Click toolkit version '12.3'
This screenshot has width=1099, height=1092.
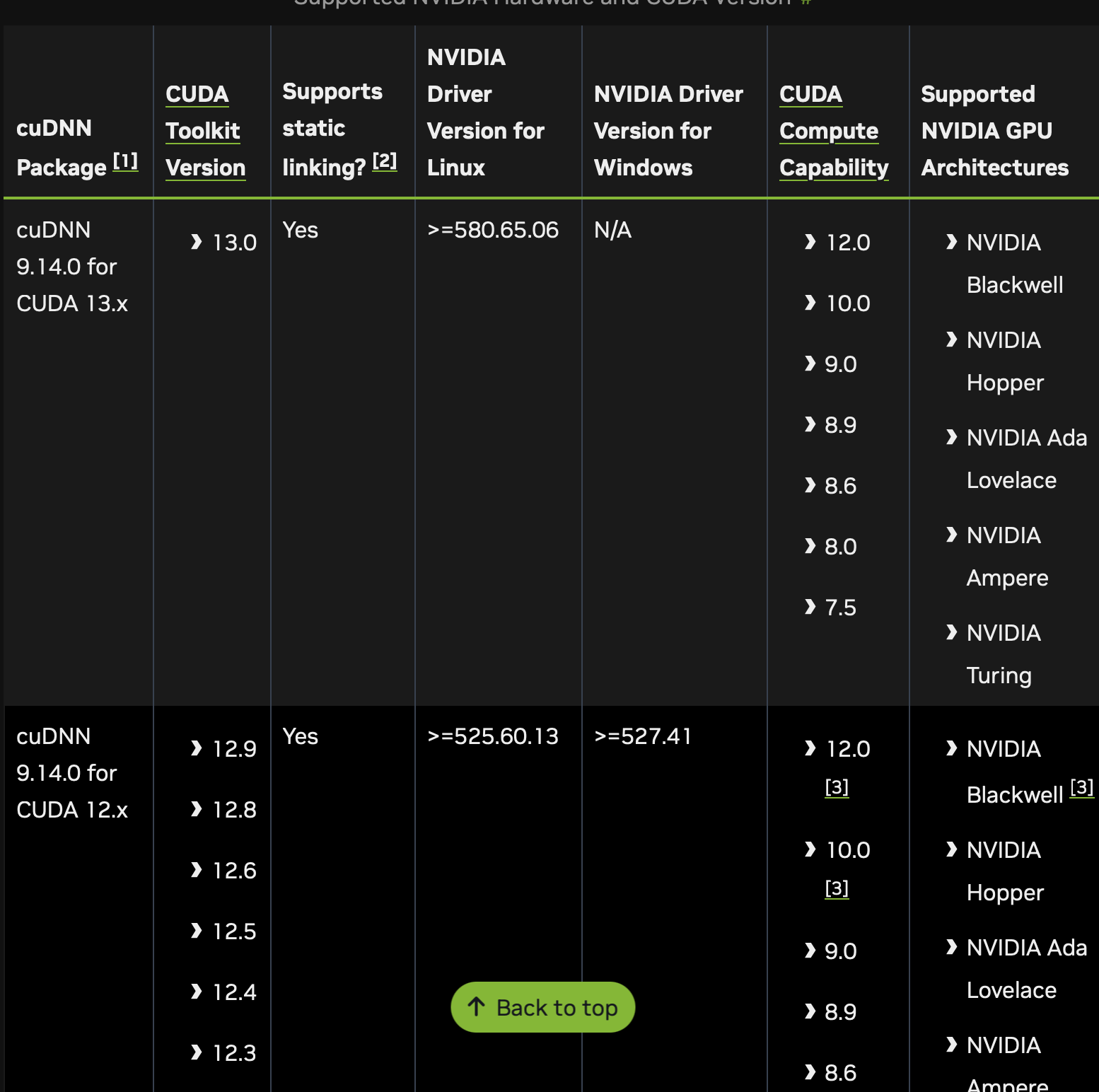[235, 1053]
